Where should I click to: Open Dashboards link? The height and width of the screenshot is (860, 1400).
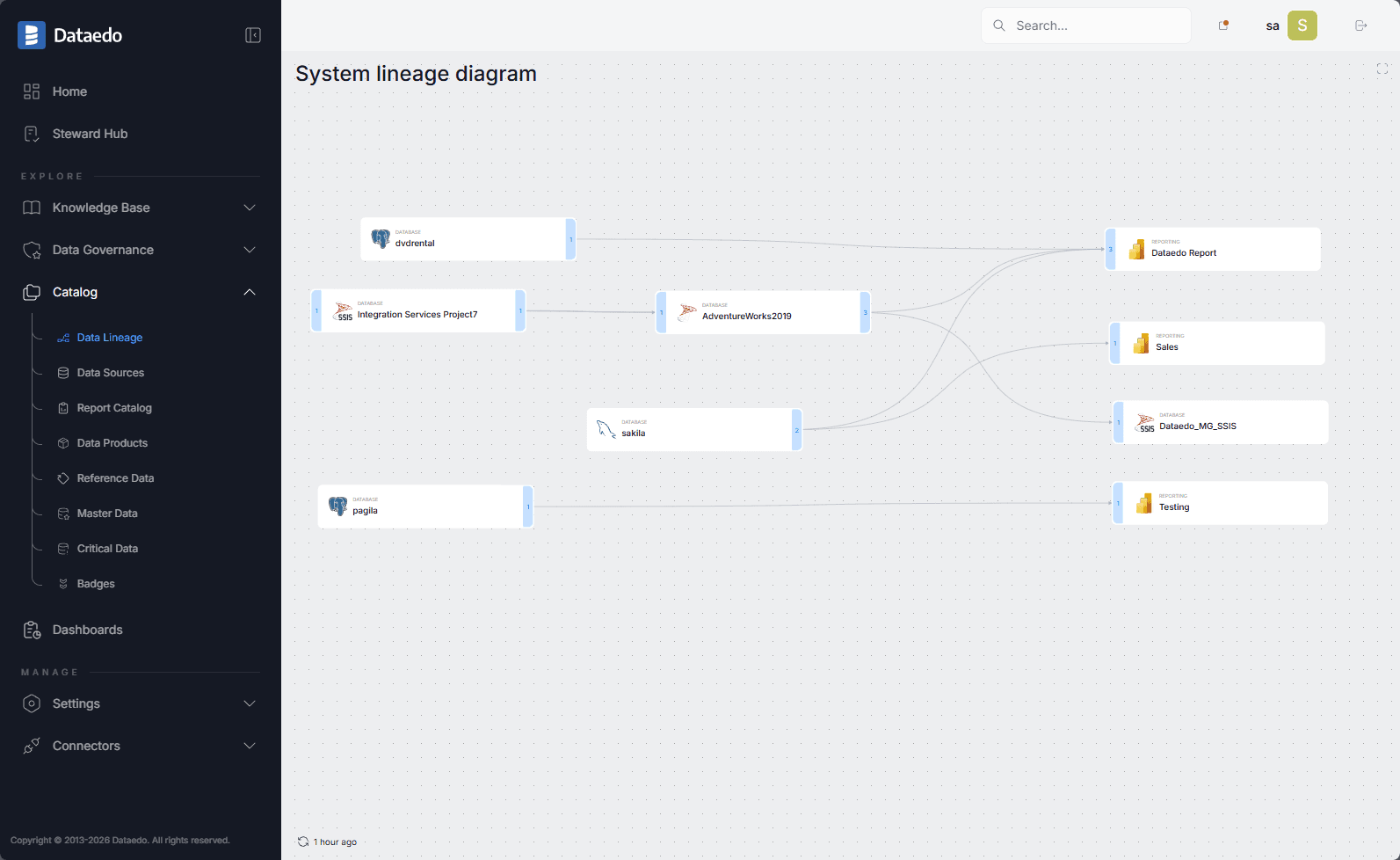(x=87, y=630)
